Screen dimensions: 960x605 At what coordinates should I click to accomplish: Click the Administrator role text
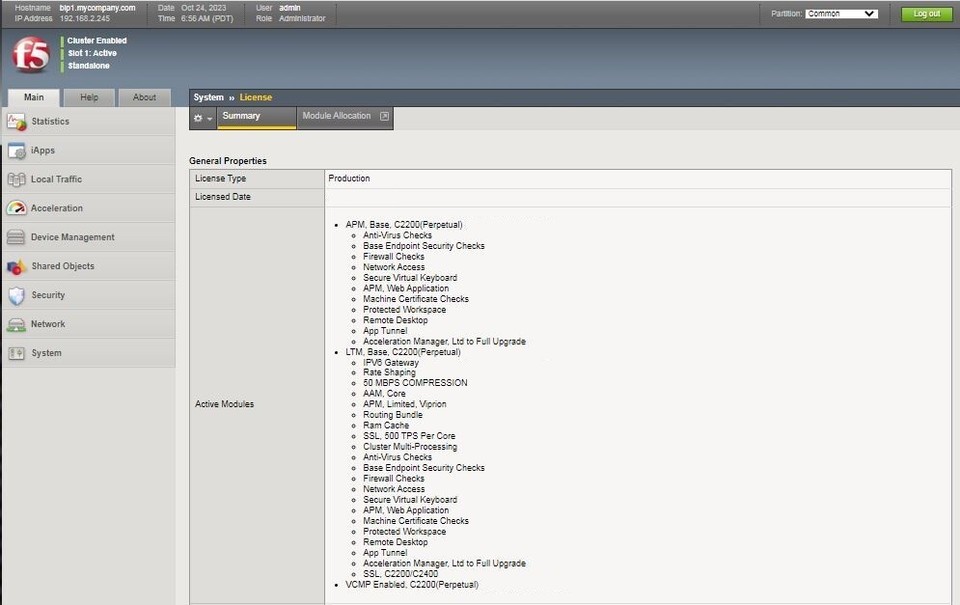[x=302, y=18]
